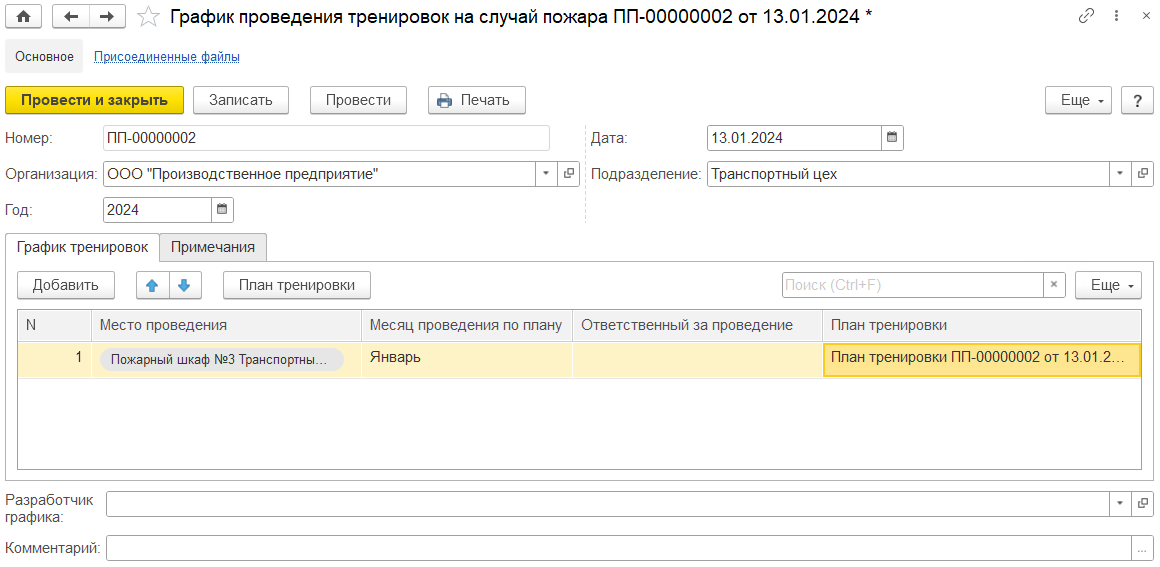The height and width of the screenshot is (567, 1160).
Task: Go back with left arrow
Action: pos(70,16)
